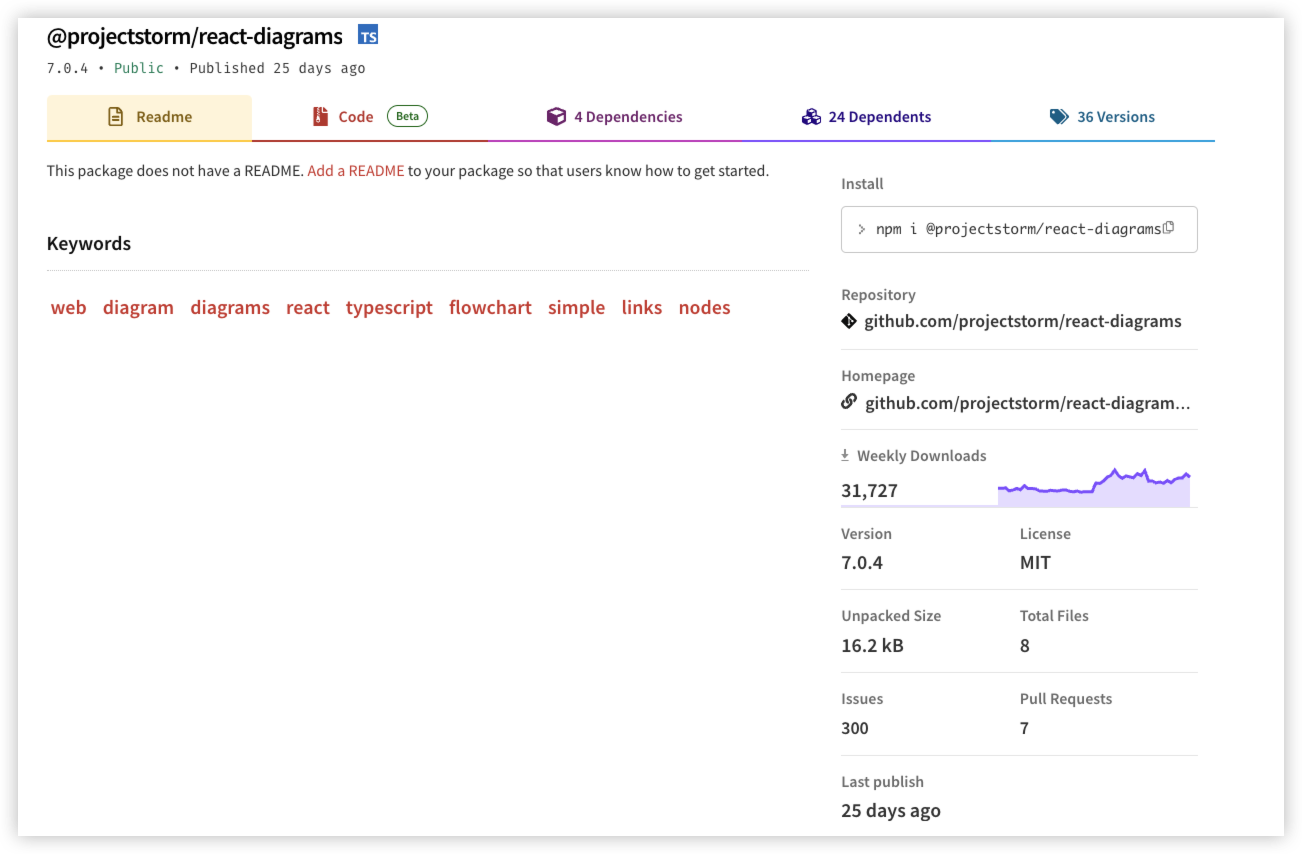The image size is (1302, 854).
Task: Open the nodes keyword link
Action: (704, 308)
